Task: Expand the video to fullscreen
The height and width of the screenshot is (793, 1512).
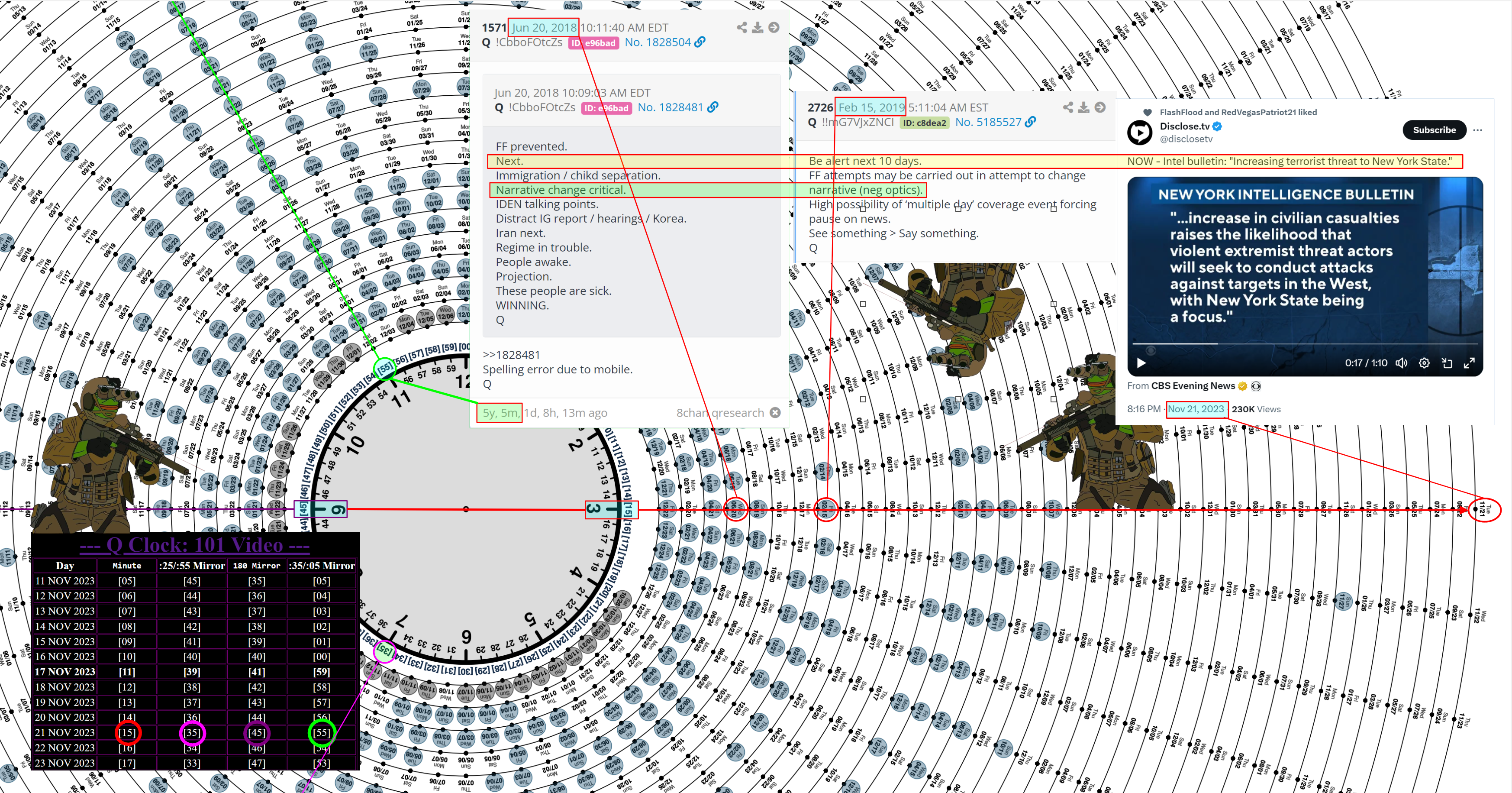Action: tap(1469, 363)
